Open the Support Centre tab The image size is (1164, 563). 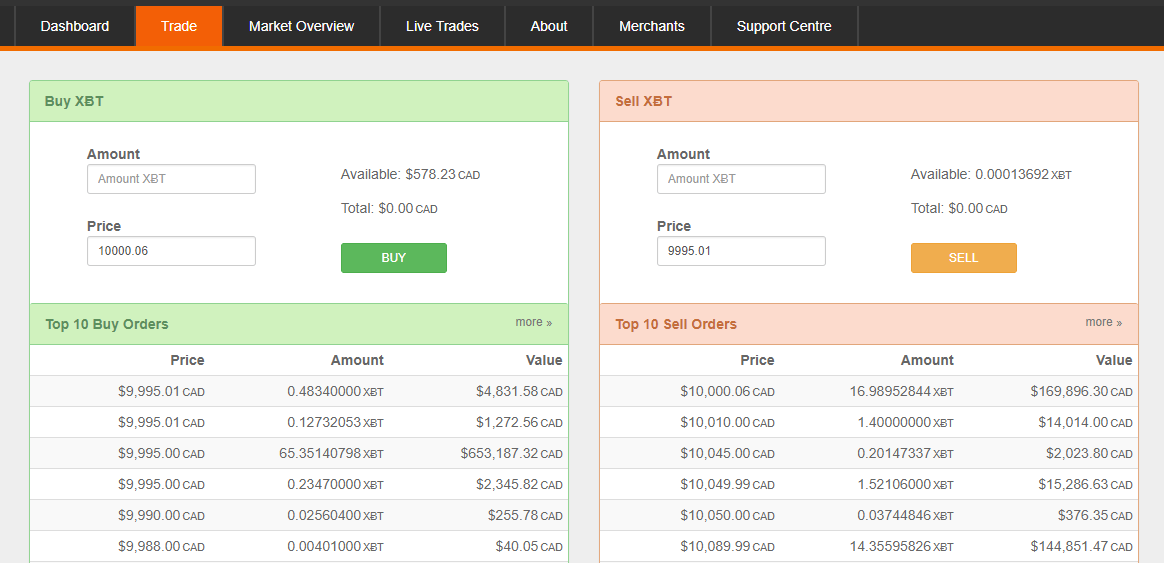[x=784, y=26]
